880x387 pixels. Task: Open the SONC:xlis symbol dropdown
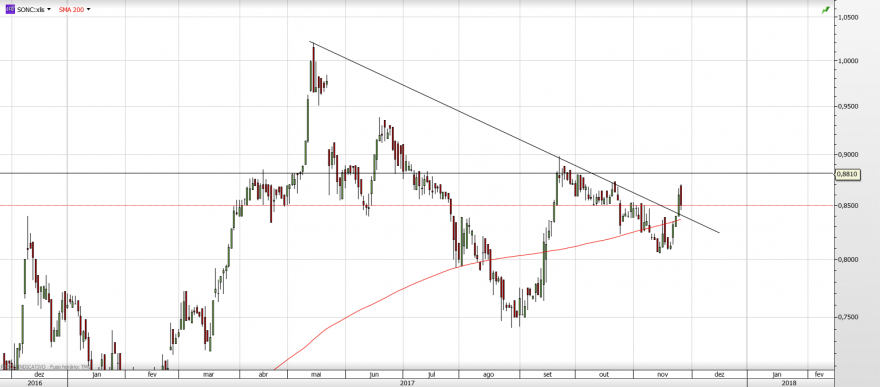(x=49, y=10)
